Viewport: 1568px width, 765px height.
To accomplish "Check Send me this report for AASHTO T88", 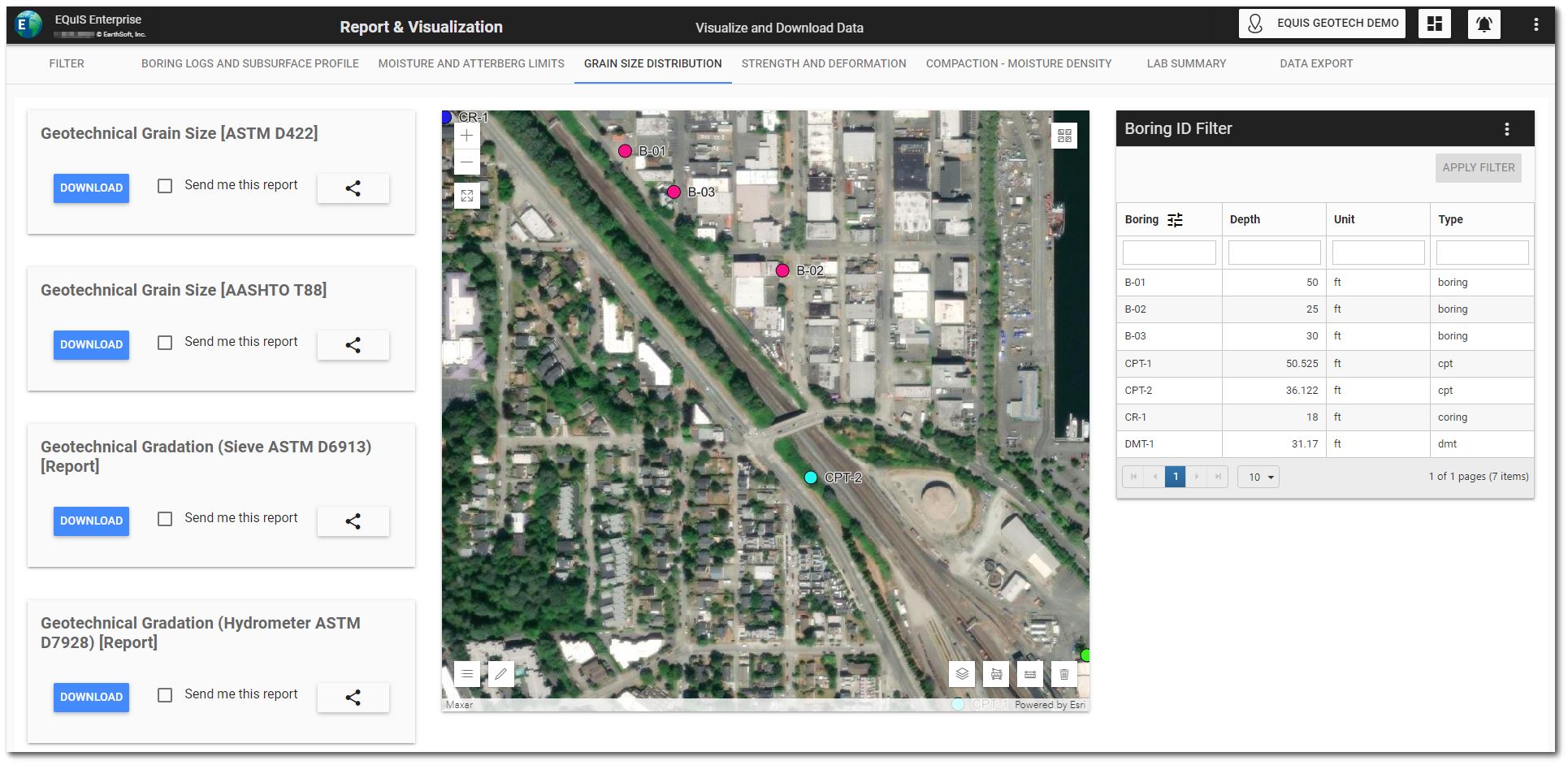I will click(x=165, y=343).
